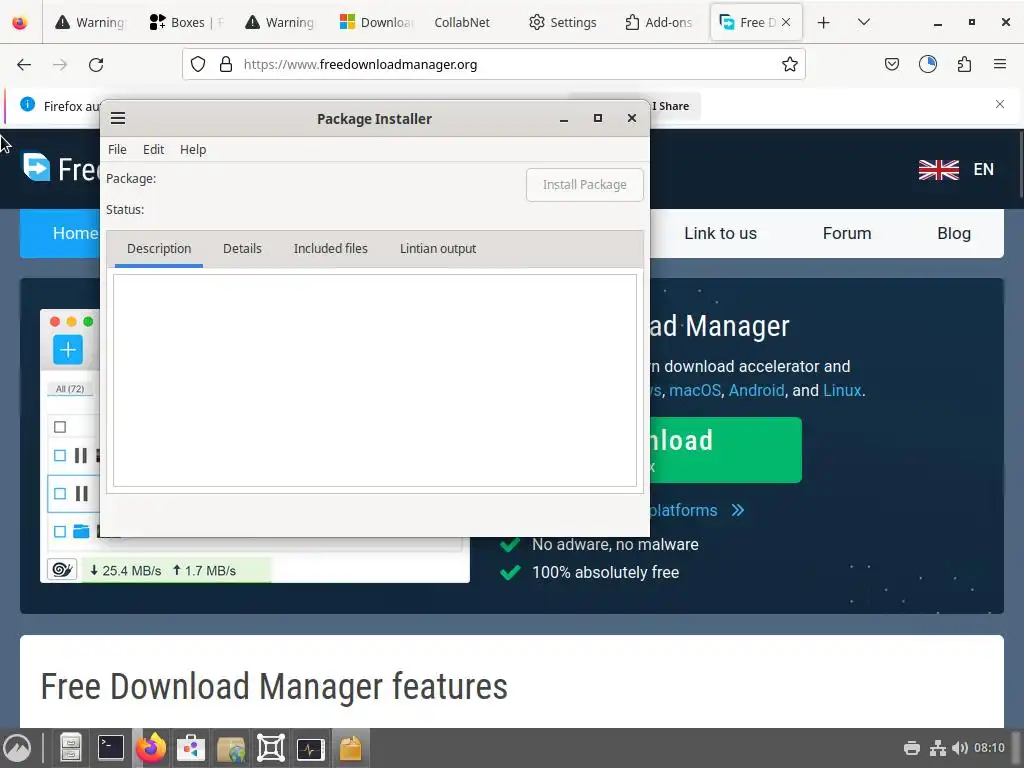Open the package with globe taskbar icon
The image size is (1024, 768).
click(231, 748)
